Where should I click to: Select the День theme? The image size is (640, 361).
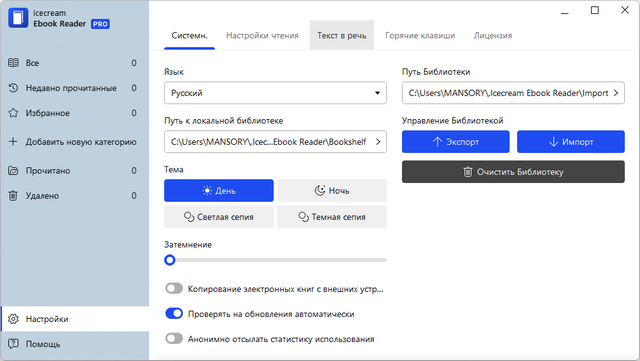click(219, 190)
